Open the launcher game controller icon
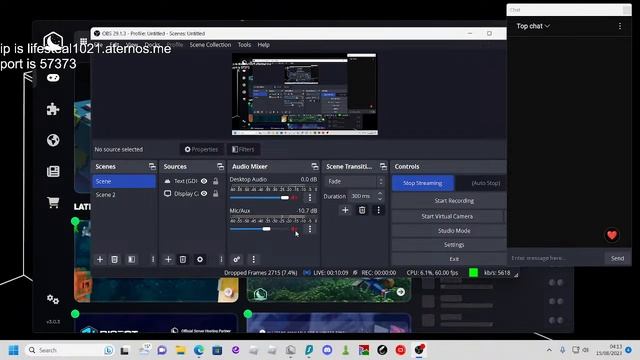This screenshot has height=360, width=640. (x=53, y=78)
